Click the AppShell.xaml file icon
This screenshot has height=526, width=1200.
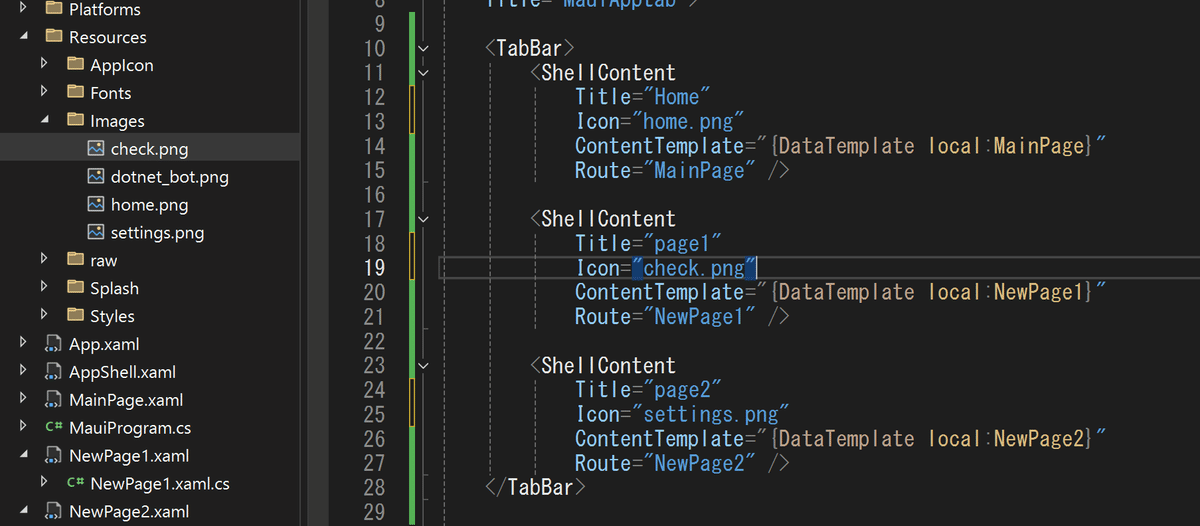[54, 372]
